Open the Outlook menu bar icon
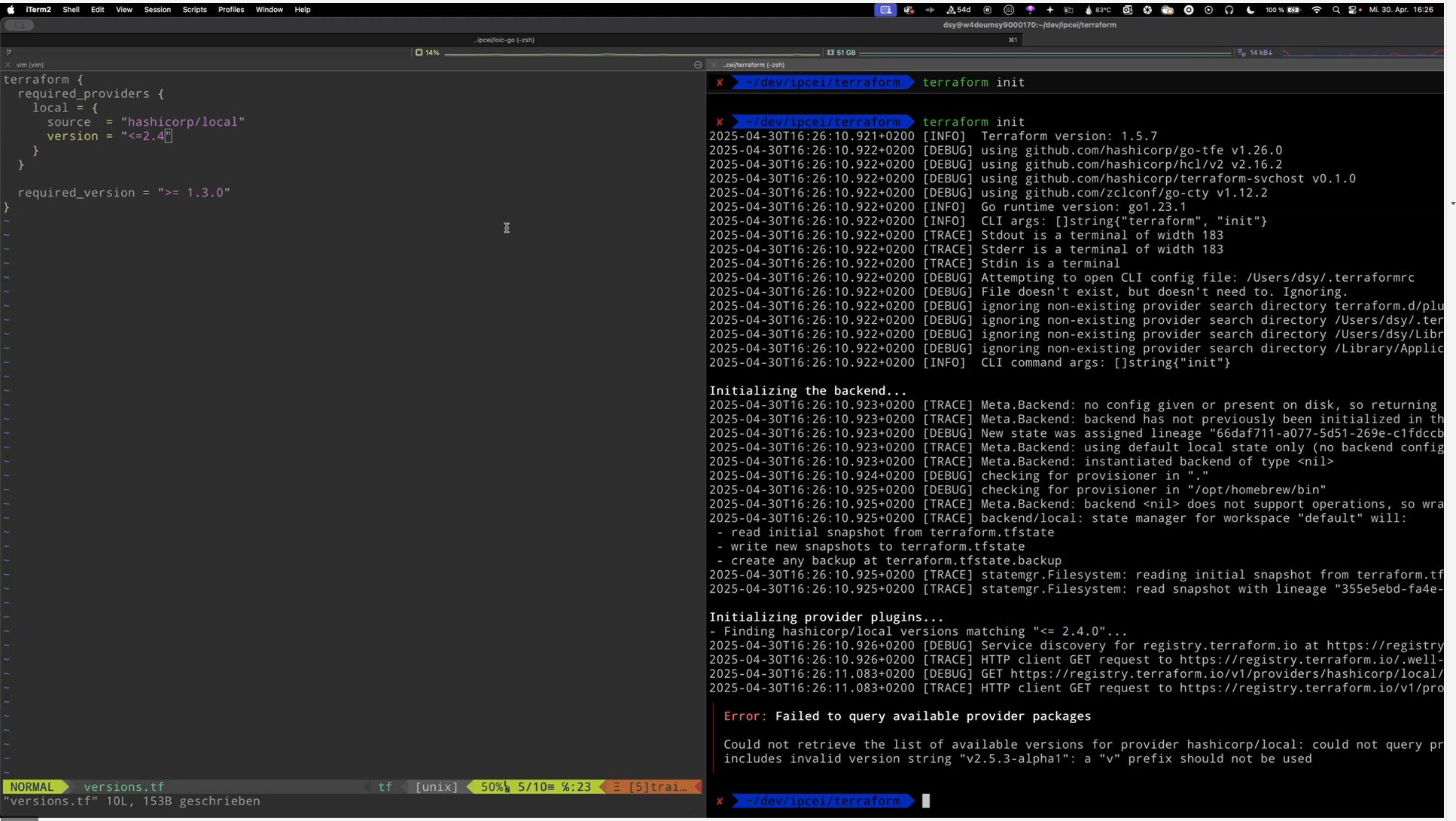 coord(1127,10)
